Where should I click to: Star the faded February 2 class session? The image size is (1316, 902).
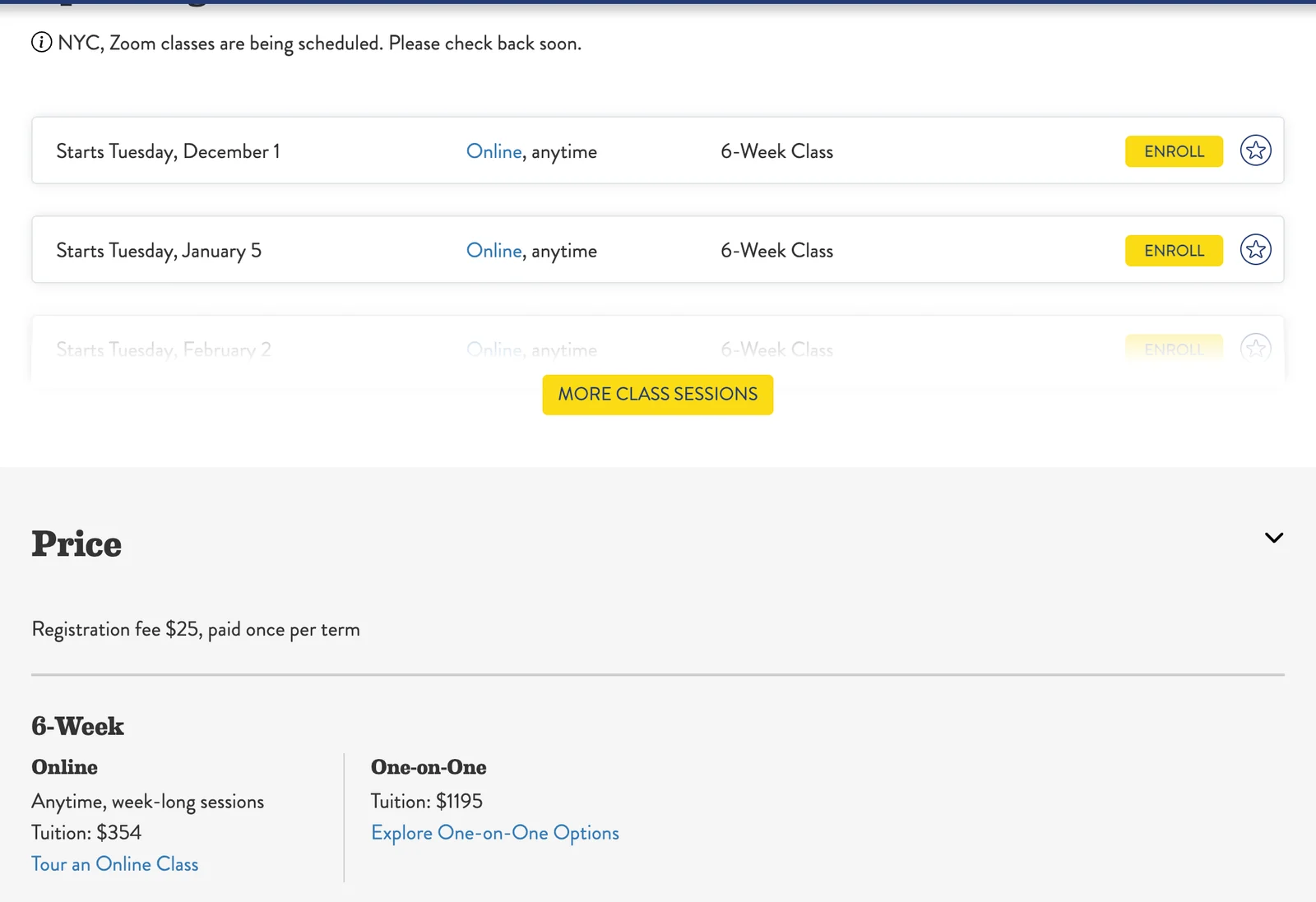pos(1255,349)
